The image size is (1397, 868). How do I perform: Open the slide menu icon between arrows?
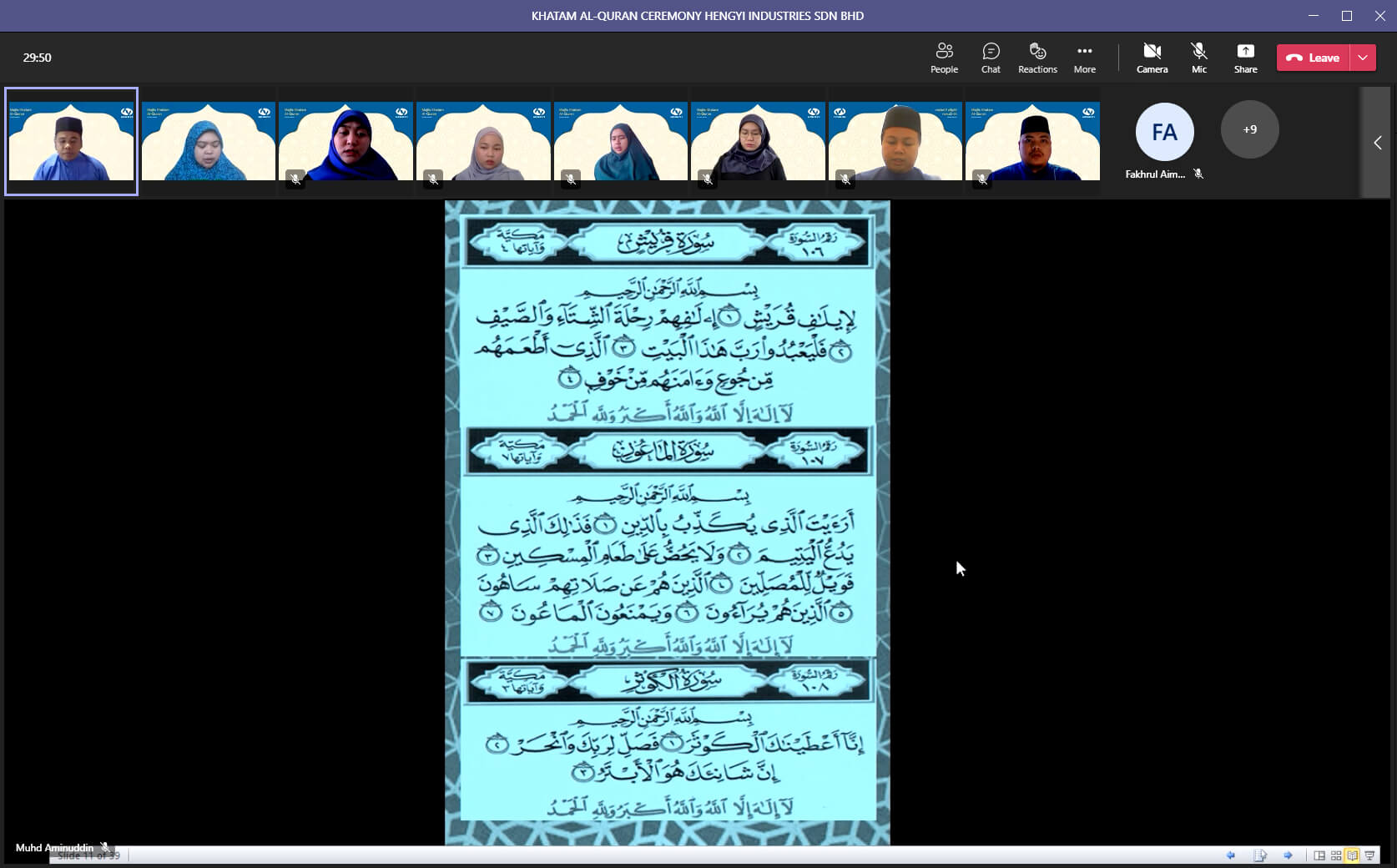coord(1259,855)
